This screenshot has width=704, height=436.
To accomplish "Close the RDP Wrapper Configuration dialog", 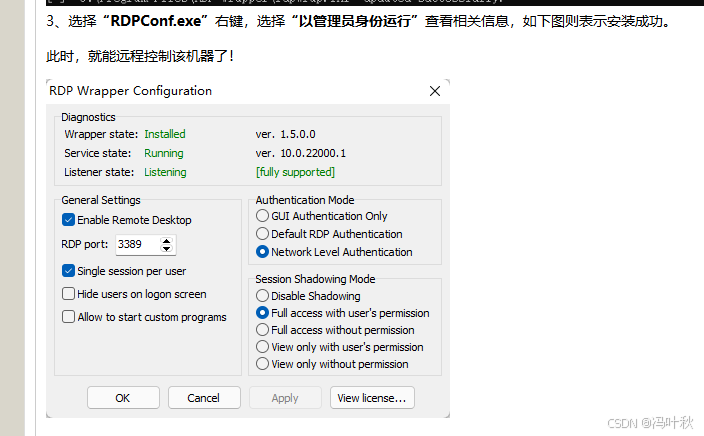I will (435, 91).
